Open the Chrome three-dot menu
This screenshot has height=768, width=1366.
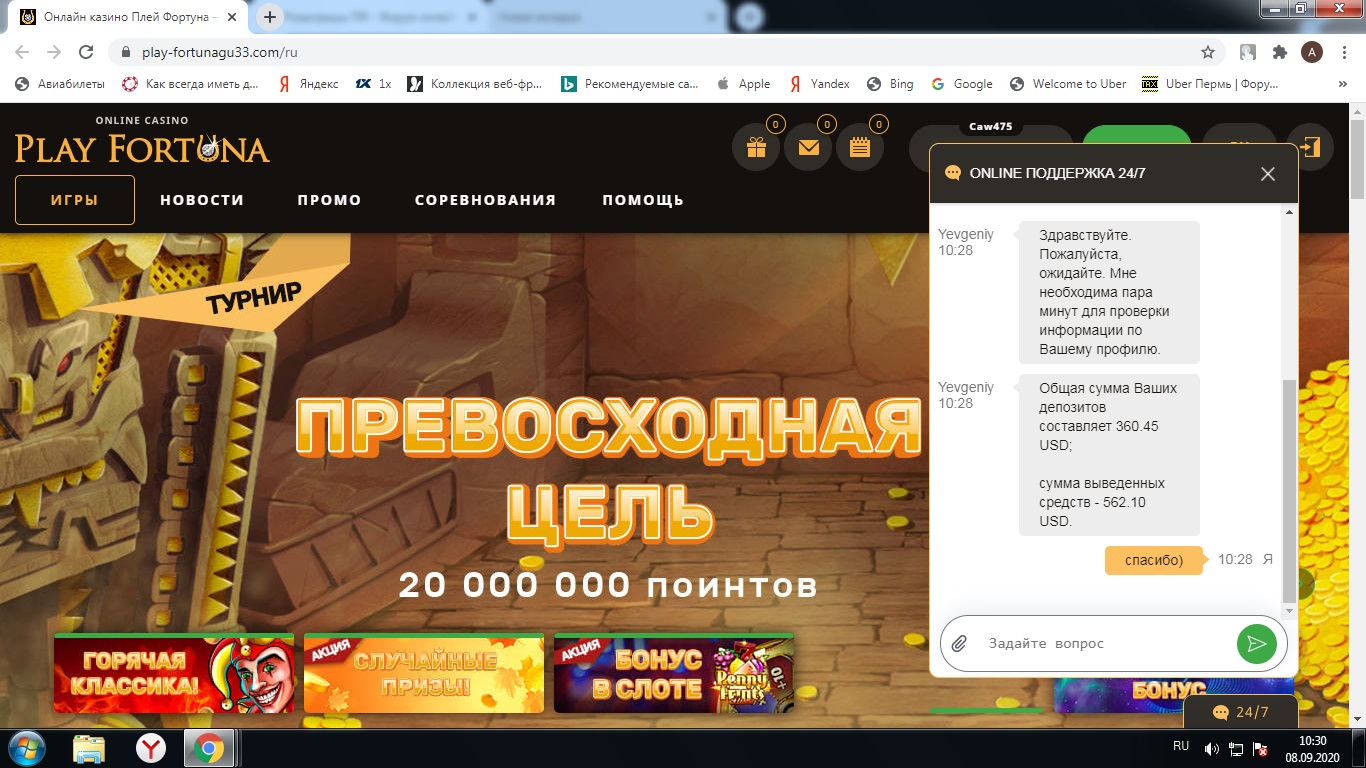click(x=1344, y=52)
